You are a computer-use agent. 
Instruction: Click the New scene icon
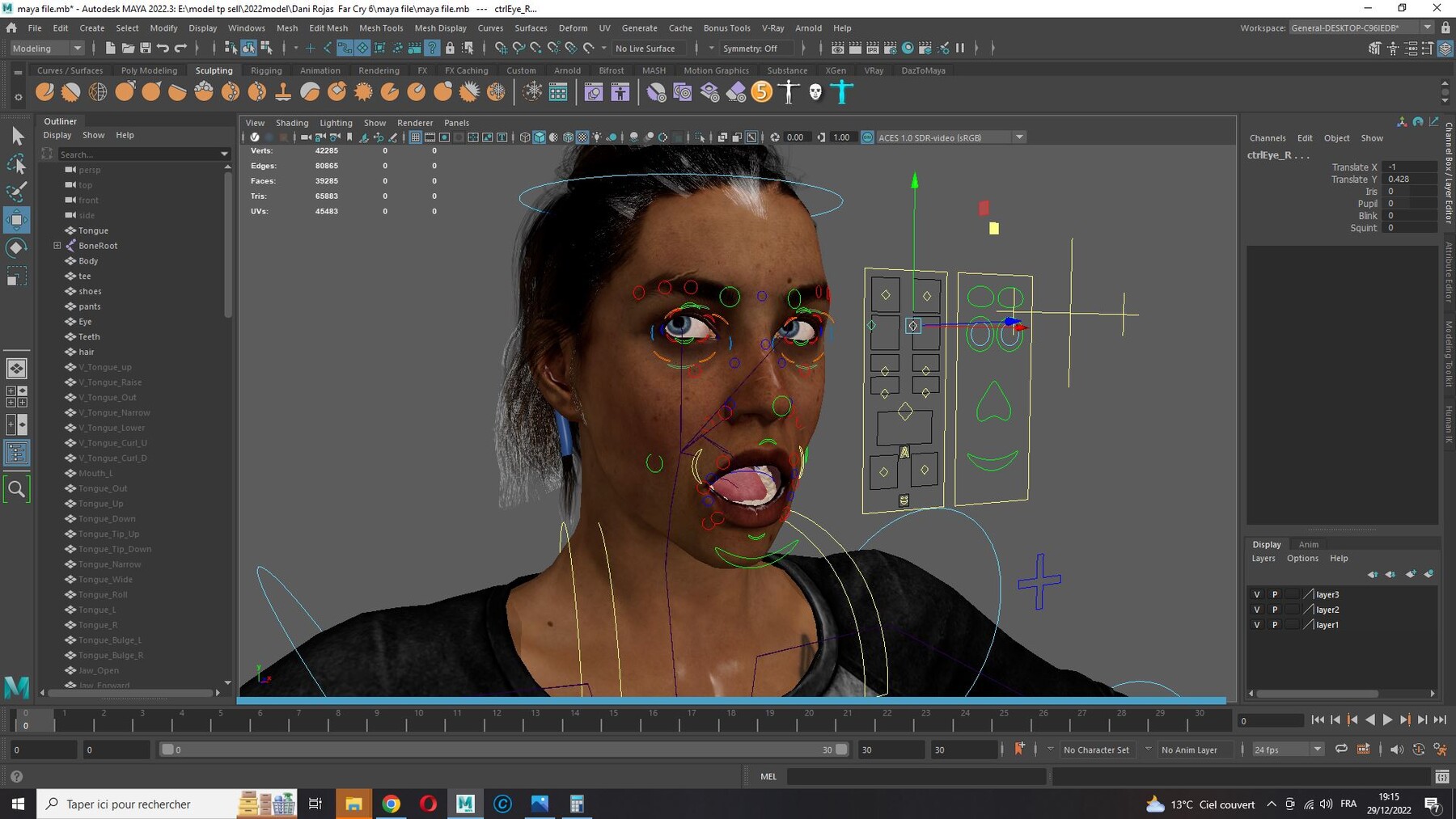(x=110, y=49)
